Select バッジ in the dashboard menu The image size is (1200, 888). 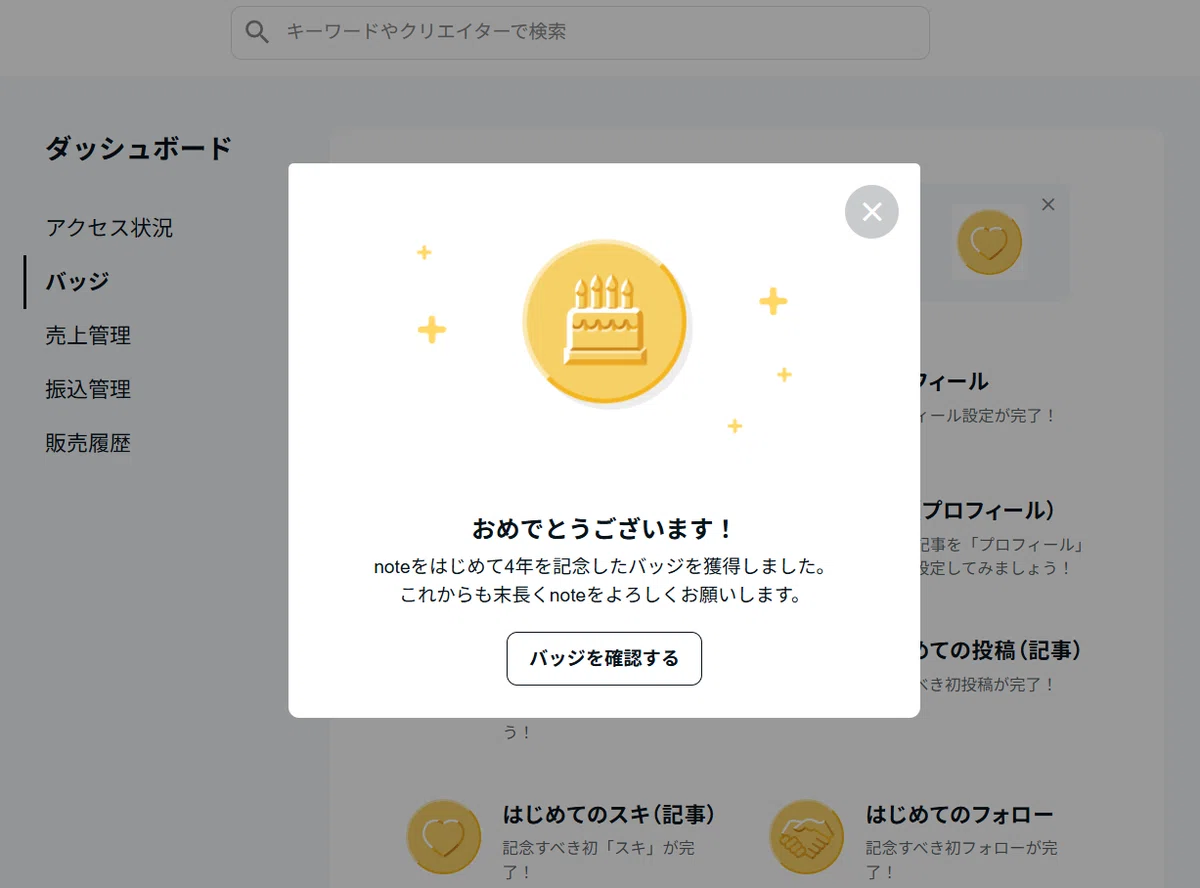tap(77, 281)
